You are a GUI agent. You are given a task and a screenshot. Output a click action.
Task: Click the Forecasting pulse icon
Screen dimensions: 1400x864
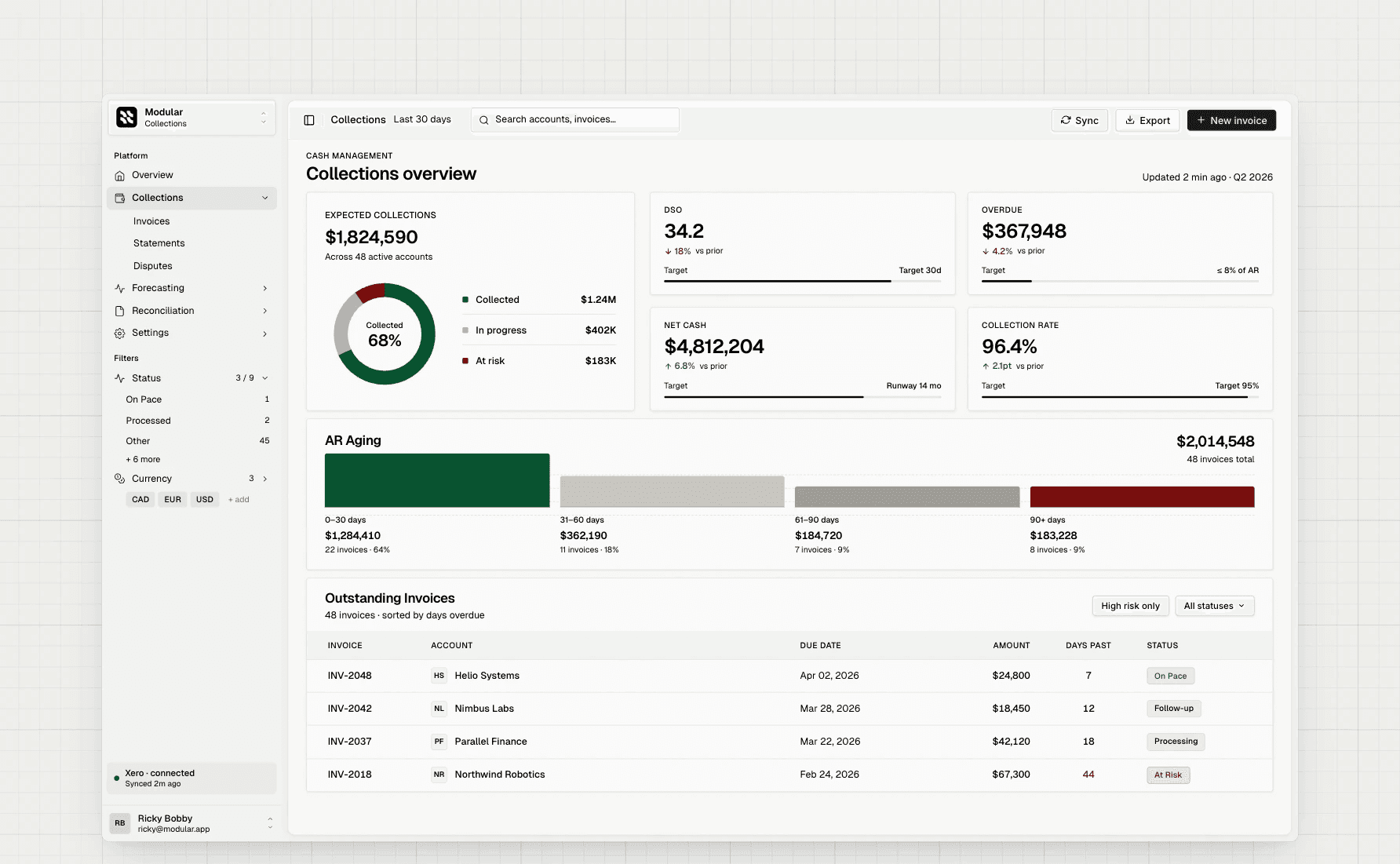(x=120, y=289)
